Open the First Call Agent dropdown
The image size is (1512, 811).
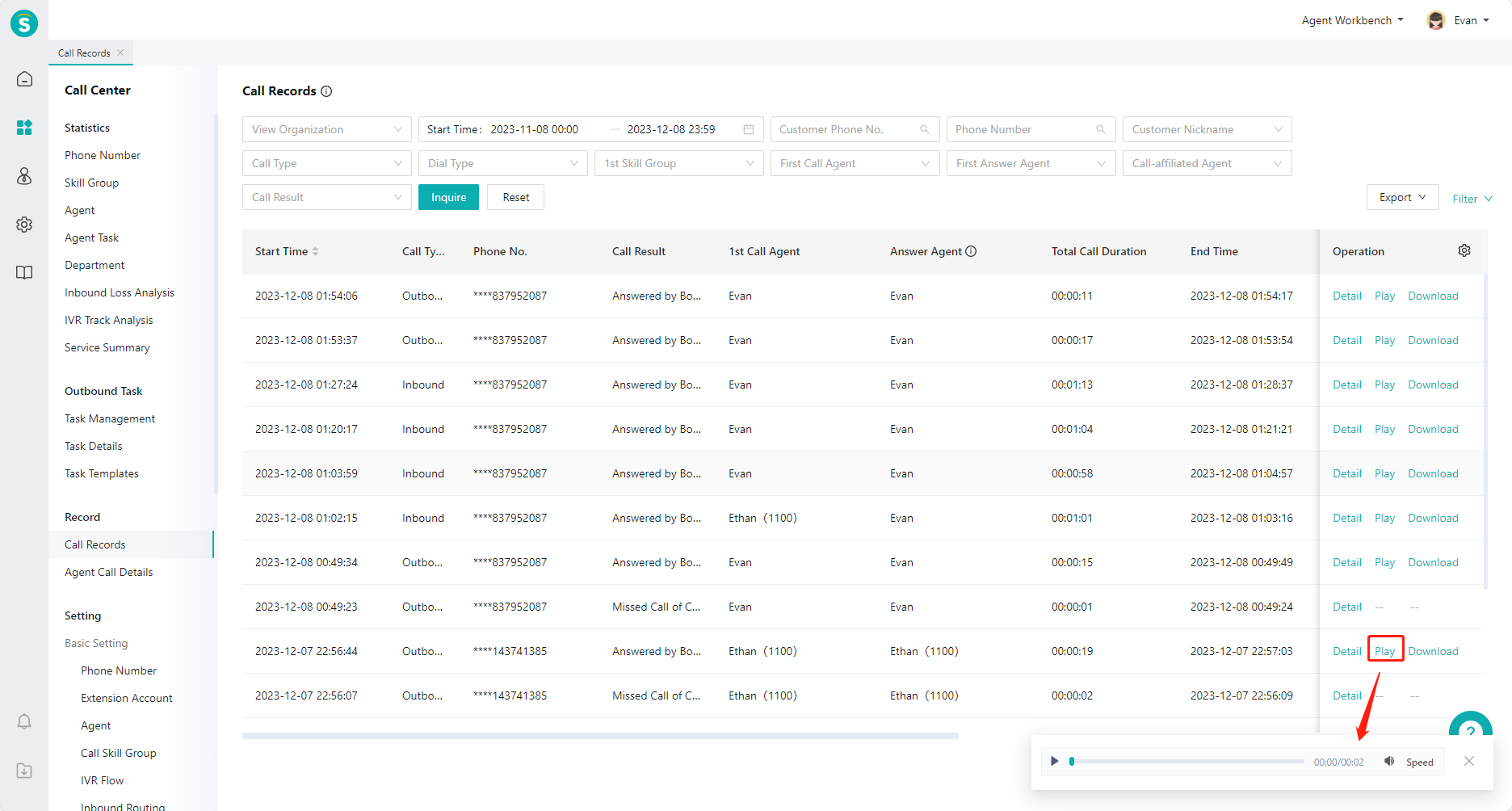855,163
